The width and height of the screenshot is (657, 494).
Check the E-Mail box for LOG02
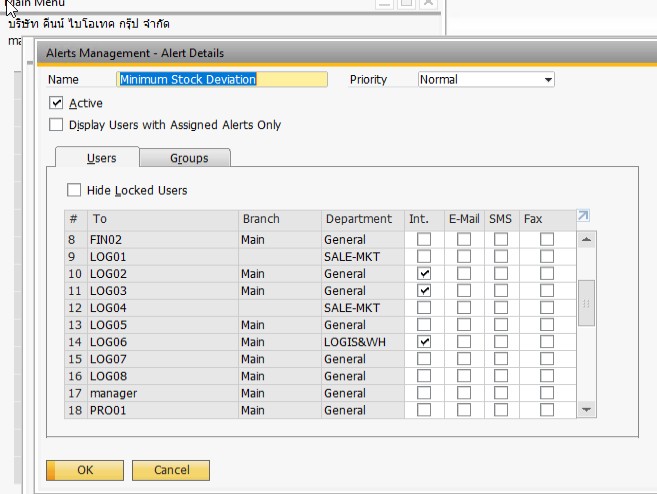click(463, 274)
